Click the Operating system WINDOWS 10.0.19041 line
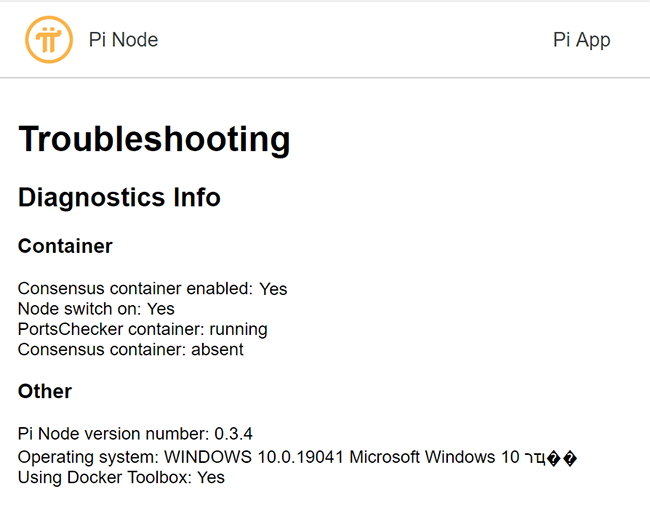Viewport: 650px width, 526px height. point(297,457)
